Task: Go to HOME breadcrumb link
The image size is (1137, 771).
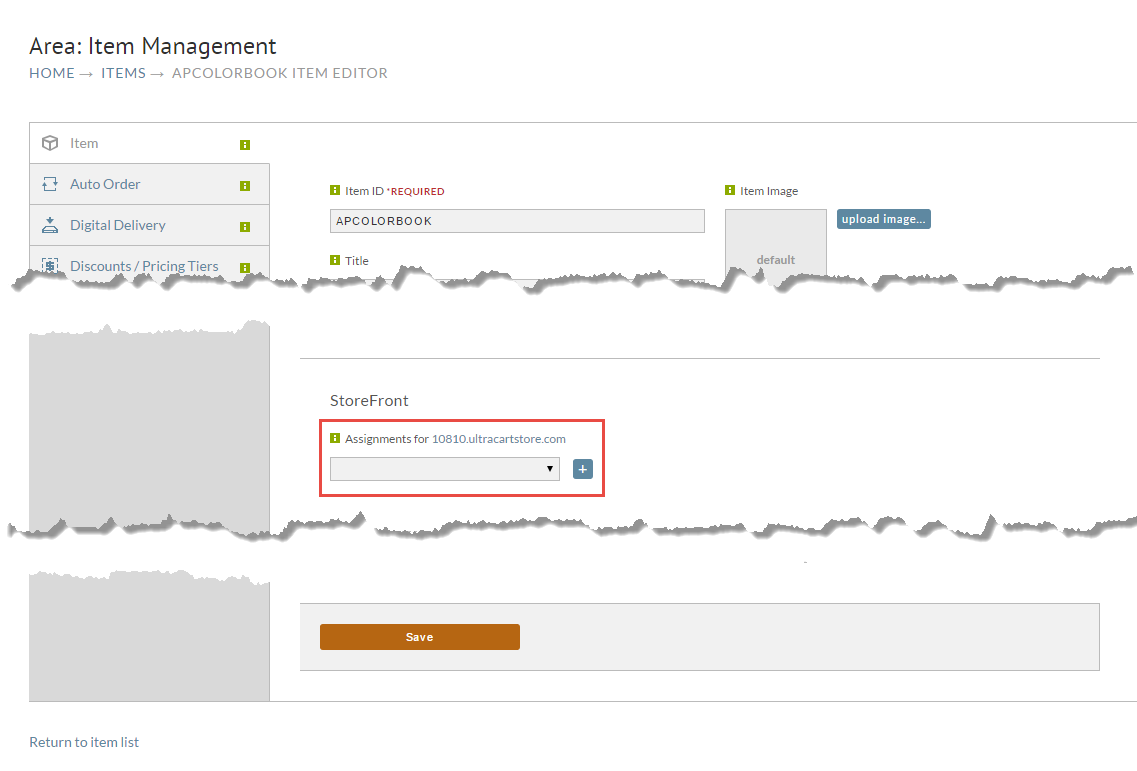Action: click(x=51, y=73)
